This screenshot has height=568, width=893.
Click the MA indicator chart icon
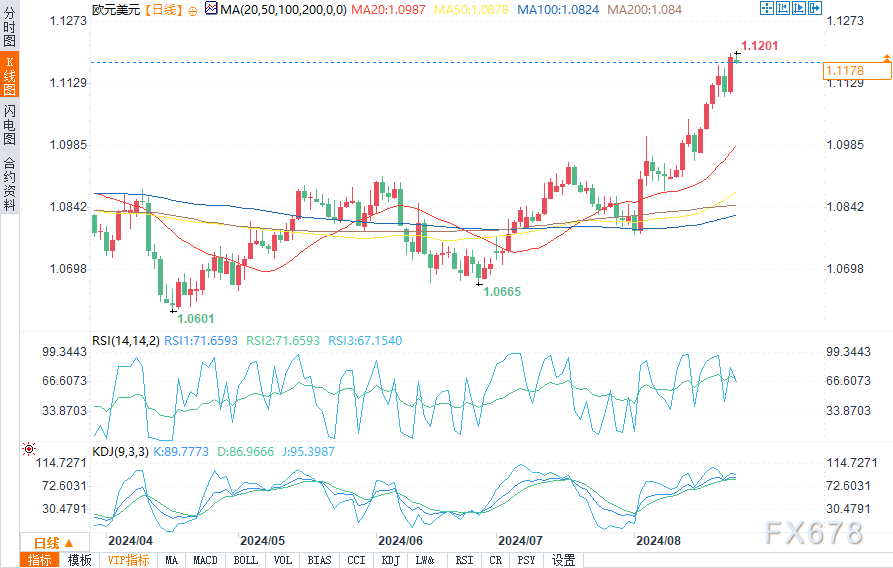(211, 9)
